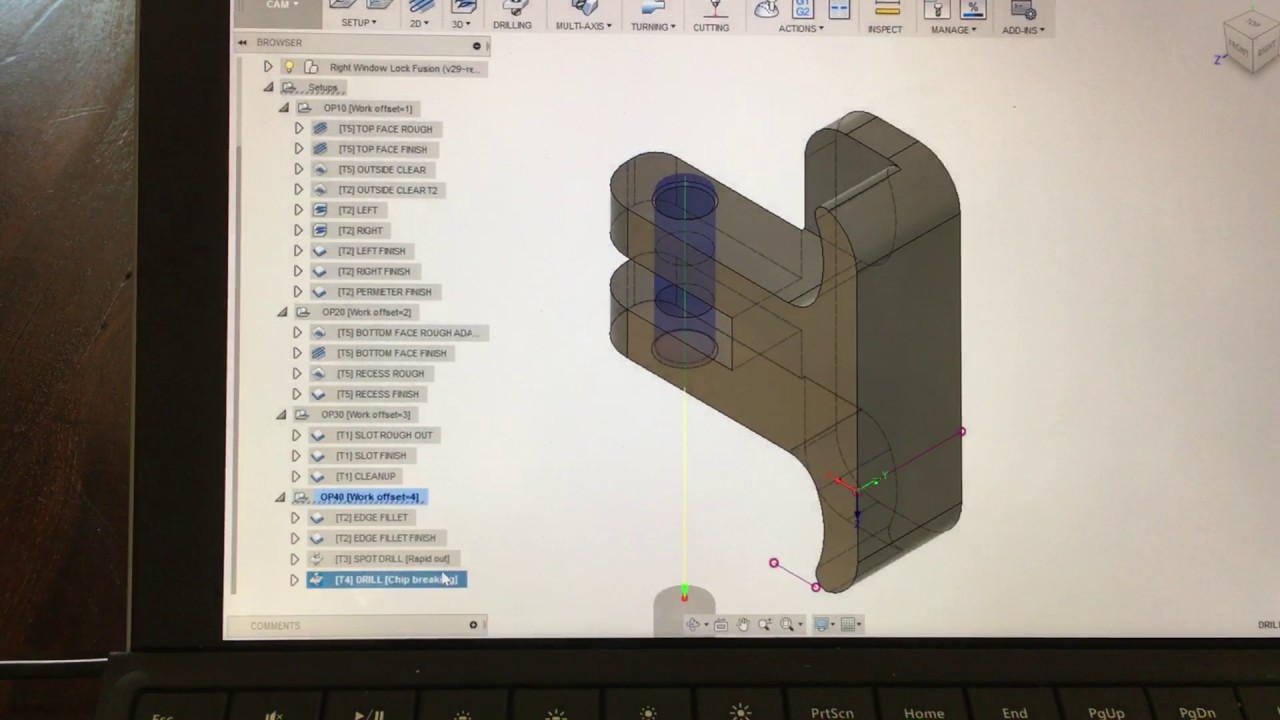Open the MANAGE dropdown

click(954, 29)
